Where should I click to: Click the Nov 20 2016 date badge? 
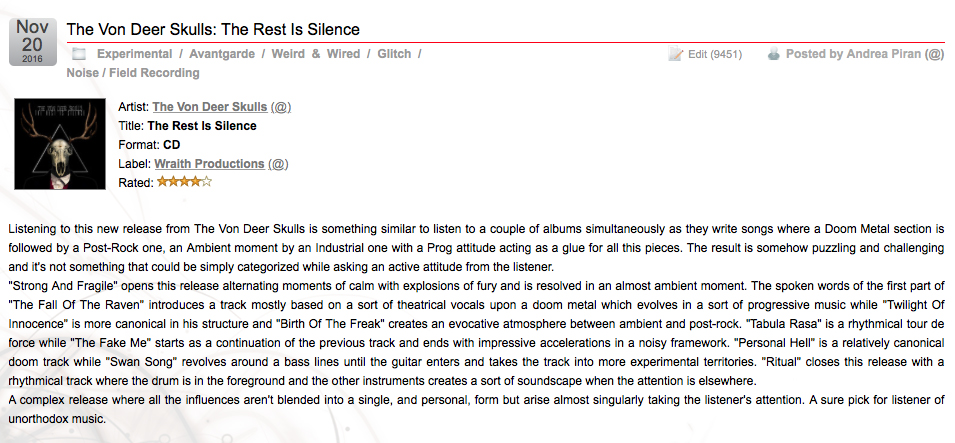point(33,41)
